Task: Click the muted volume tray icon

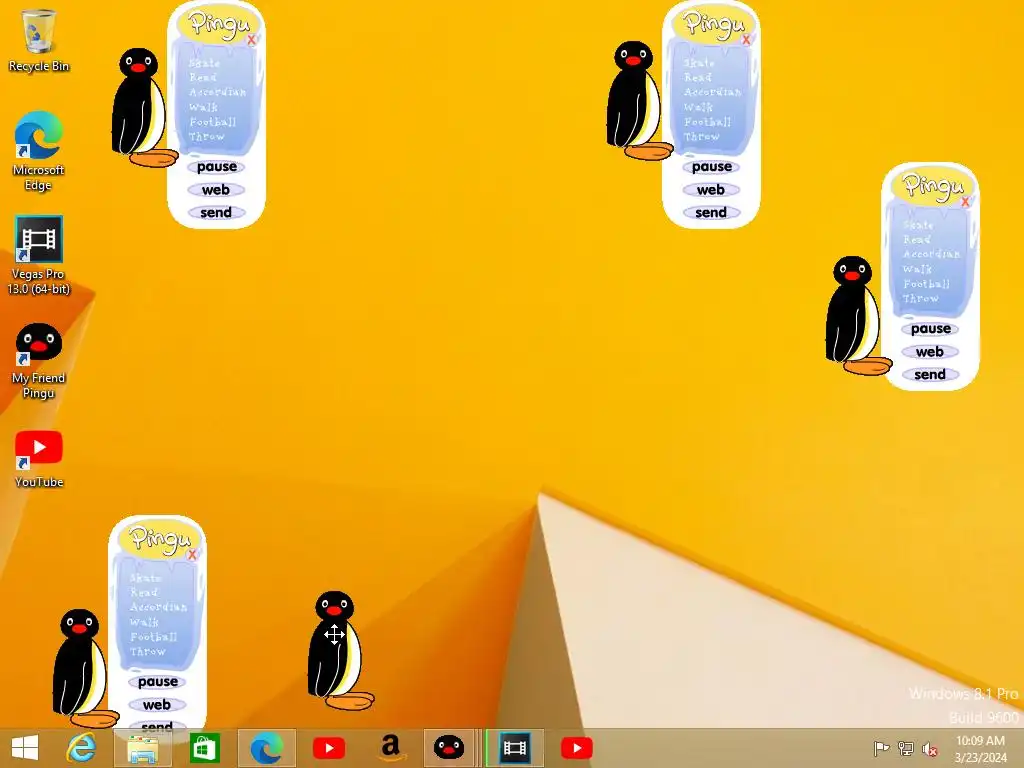Action: 929,749
